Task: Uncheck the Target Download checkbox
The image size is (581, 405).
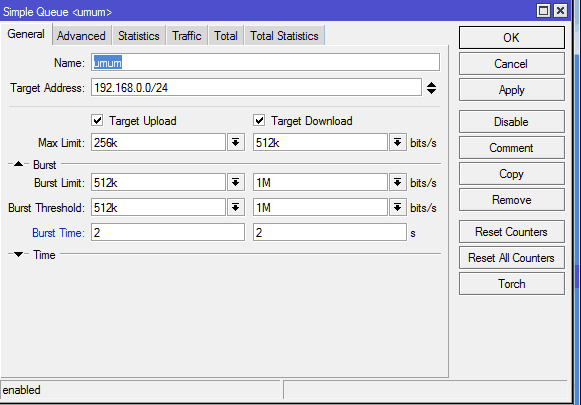Action: pos(259,120)
